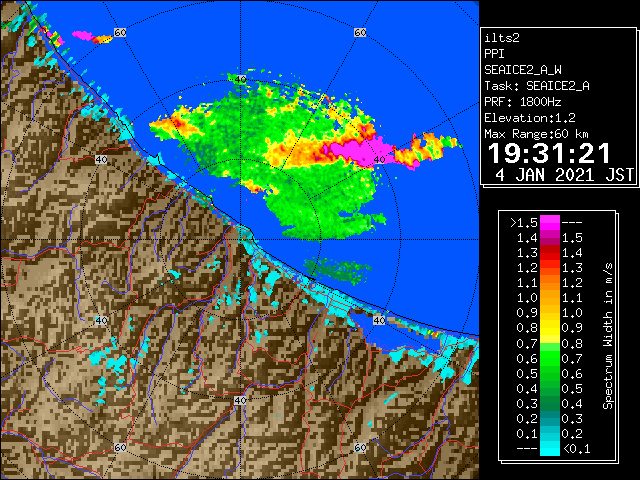Pick the orange 1.1–1.2 legend color band
Screen dimensions: 640x480
pyautogui.click(x=549, y=283)
